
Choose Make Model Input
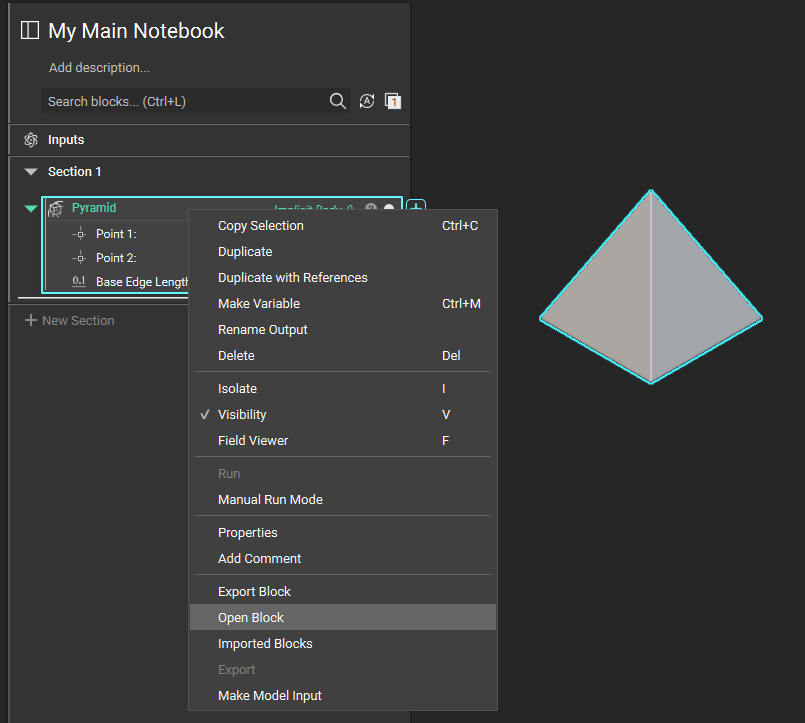coord(342,695)
